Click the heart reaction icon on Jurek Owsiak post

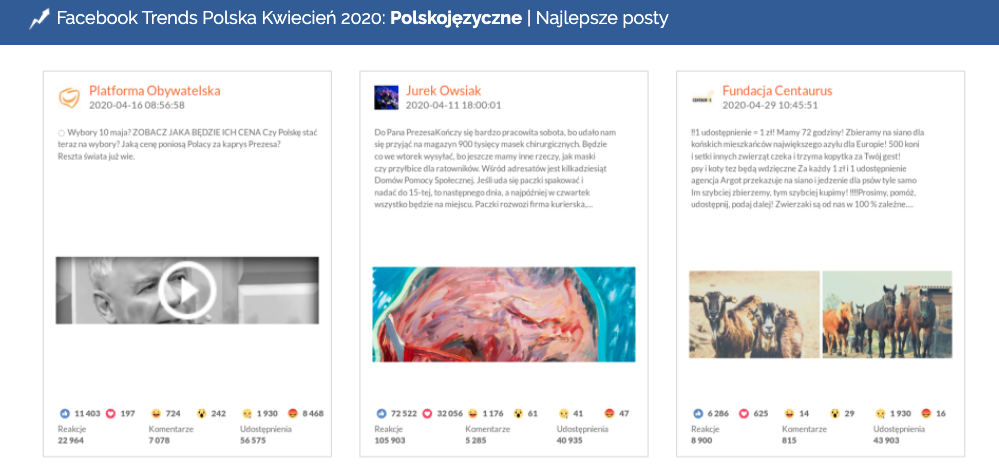(x=428, y=413)
